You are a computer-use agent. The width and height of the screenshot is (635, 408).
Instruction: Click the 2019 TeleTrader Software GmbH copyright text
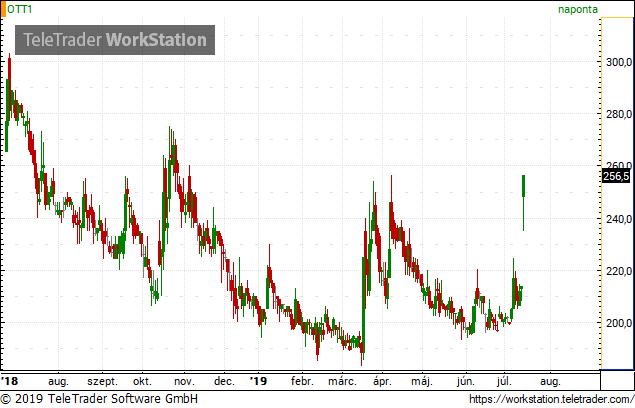pyautogui.click(x=99, y=399)
